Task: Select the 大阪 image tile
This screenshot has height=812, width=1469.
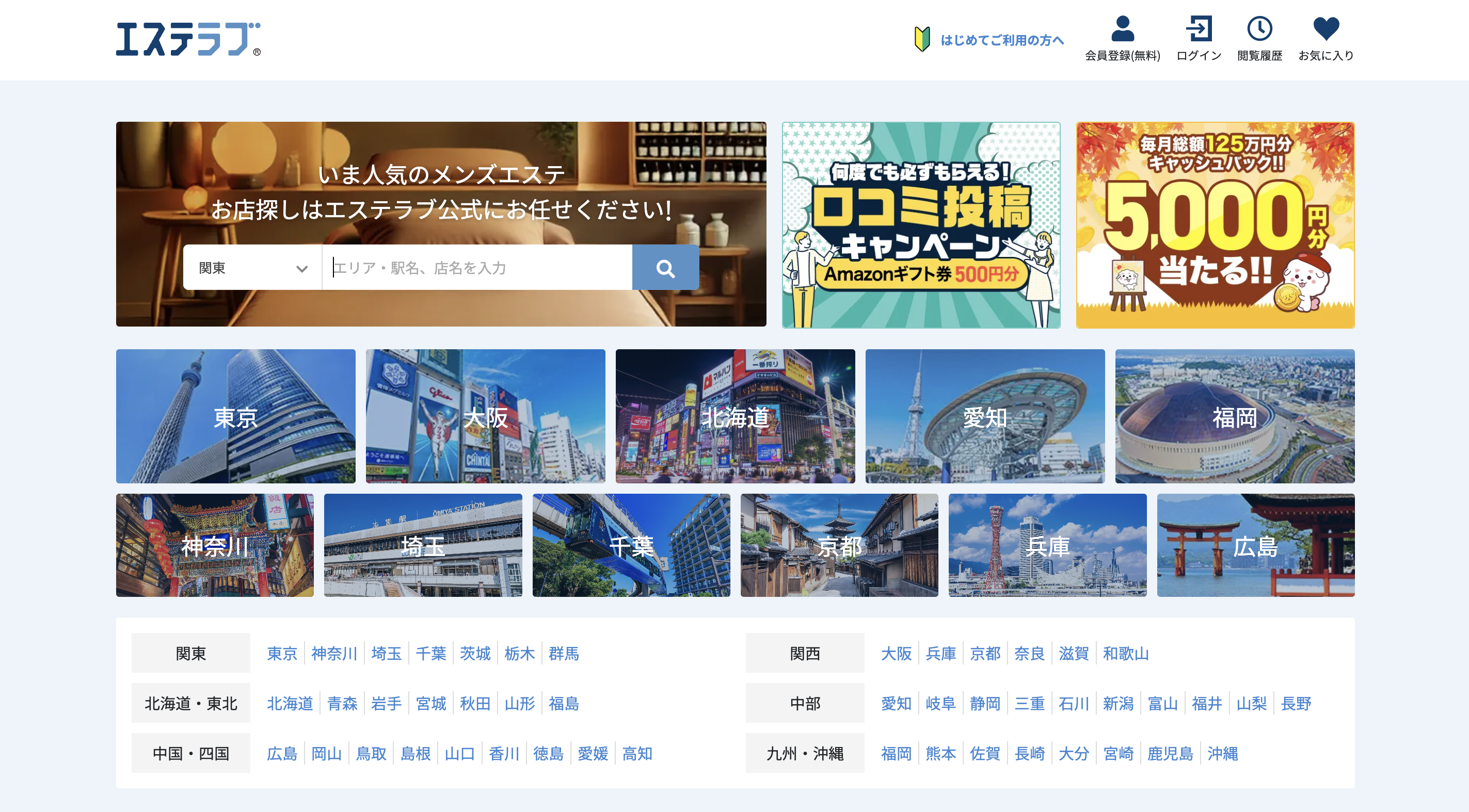Action: click(x=485, y=416)
